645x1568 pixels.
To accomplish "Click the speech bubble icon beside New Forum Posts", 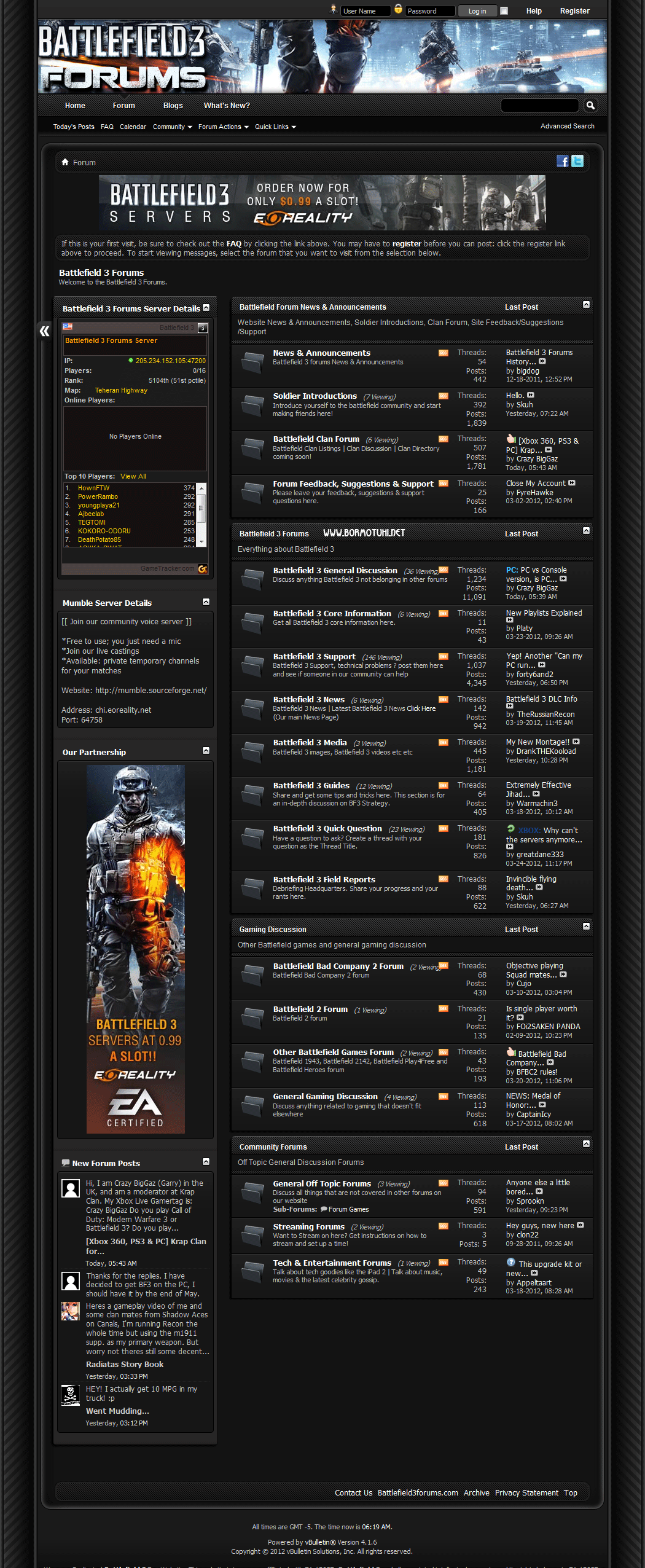I will [66, 1163].
